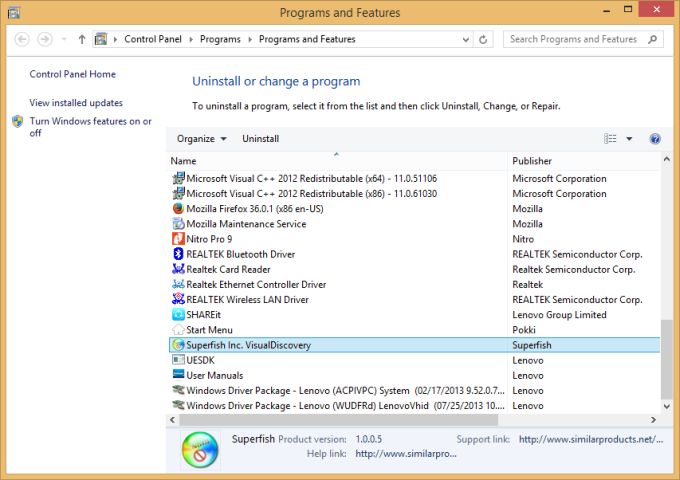
Task: Click the horizontal scrollbar thumb
Action: pos(339,420)
